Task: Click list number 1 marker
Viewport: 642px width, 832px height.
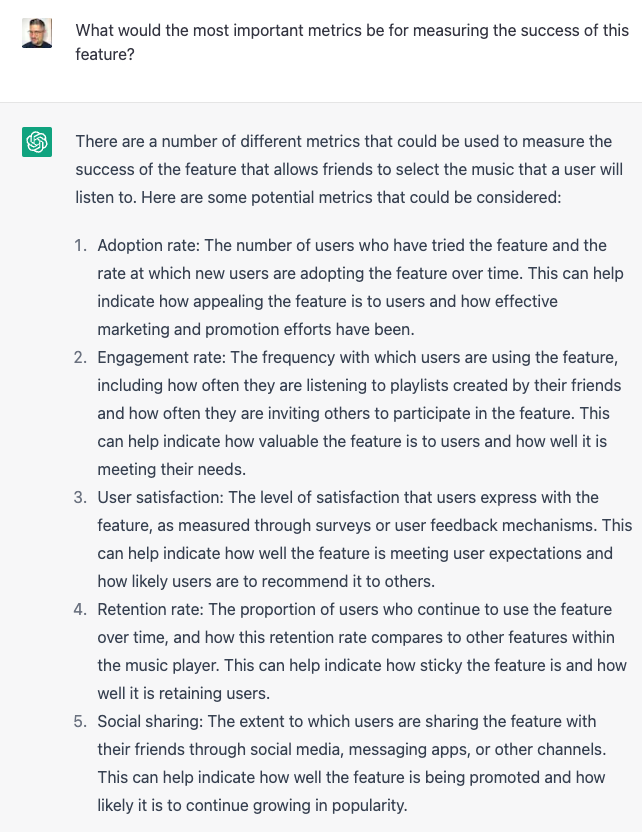Action: coord(80,245)
